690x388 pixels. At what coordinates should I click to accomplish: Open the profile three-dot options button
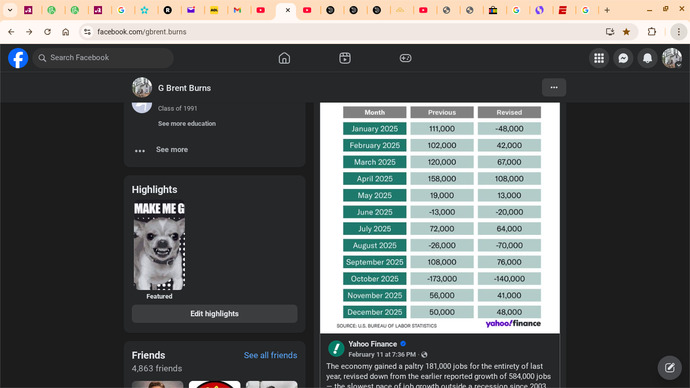[x=554, y=88]
